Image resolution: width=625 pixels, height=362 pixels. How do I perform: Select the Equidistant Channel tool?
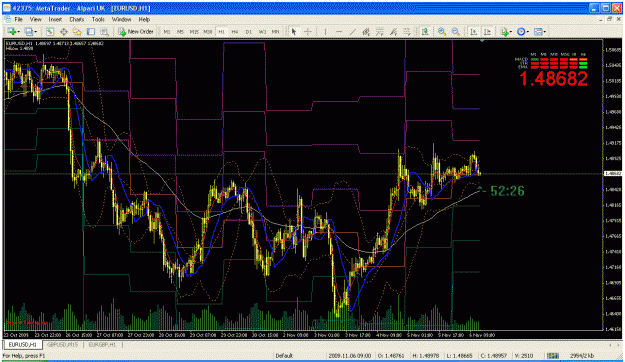click(x=366, y=31)
